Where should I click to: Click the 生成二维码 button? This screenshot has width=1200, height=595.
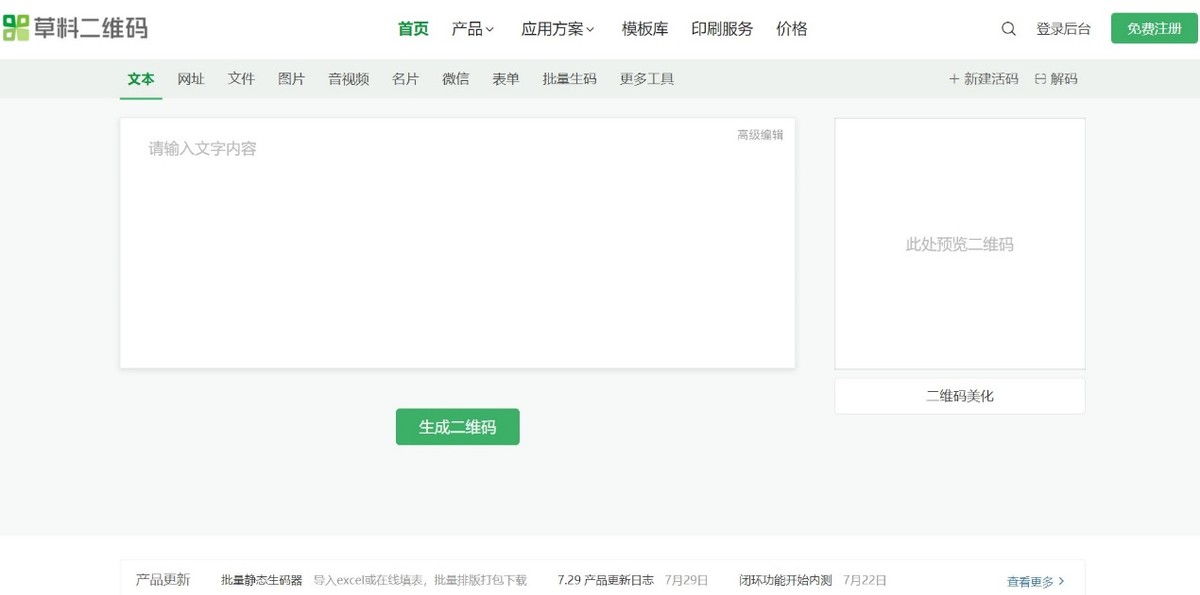click(x=458, y=427)
